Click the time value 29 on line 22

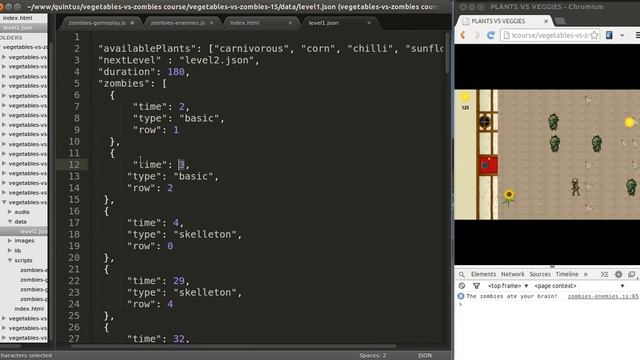[179, 281]
